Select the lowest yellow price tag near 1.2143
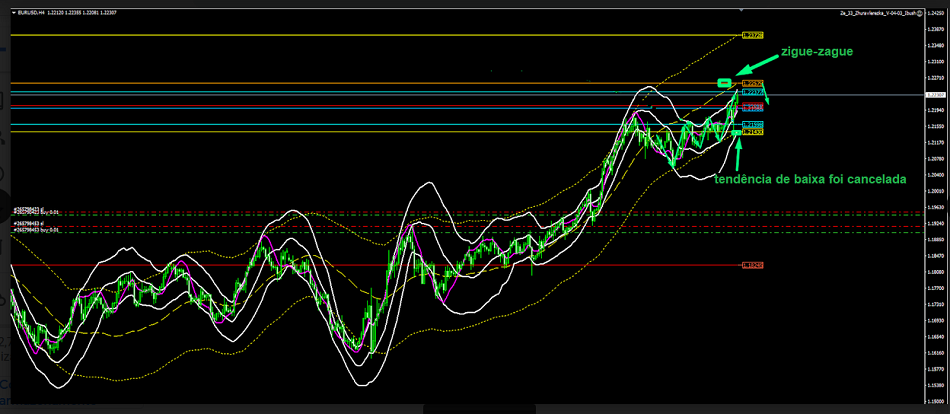 [753, 132]
